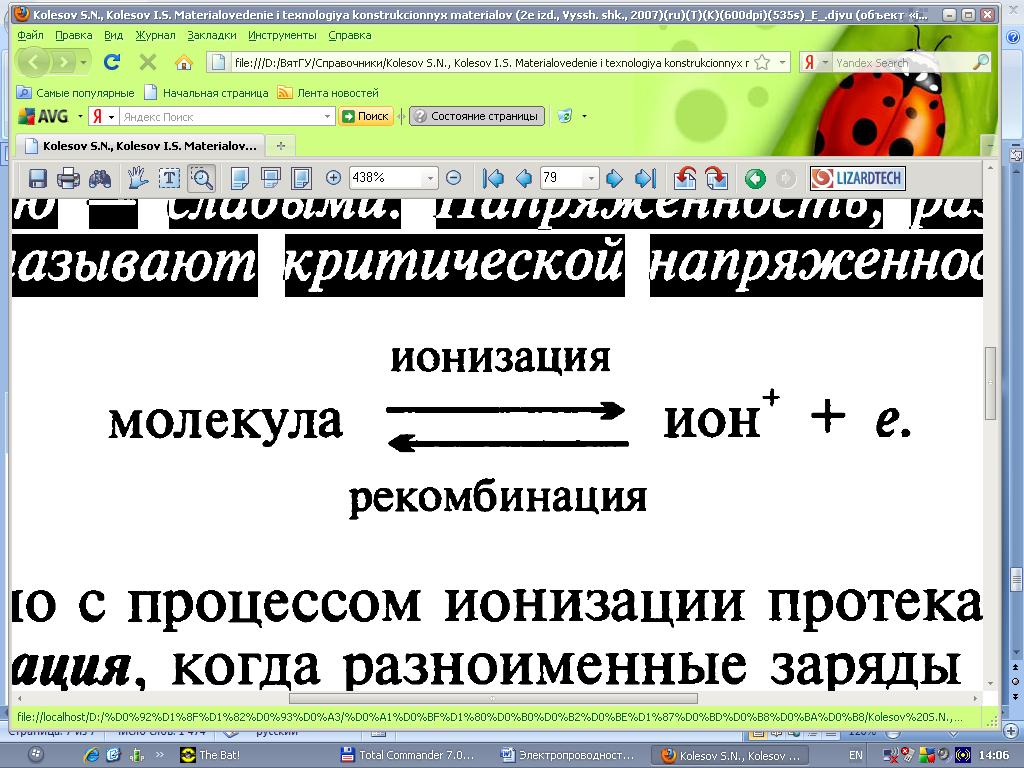
Task: Switch to the first page layout icon
Action: (x=240, y=178)
